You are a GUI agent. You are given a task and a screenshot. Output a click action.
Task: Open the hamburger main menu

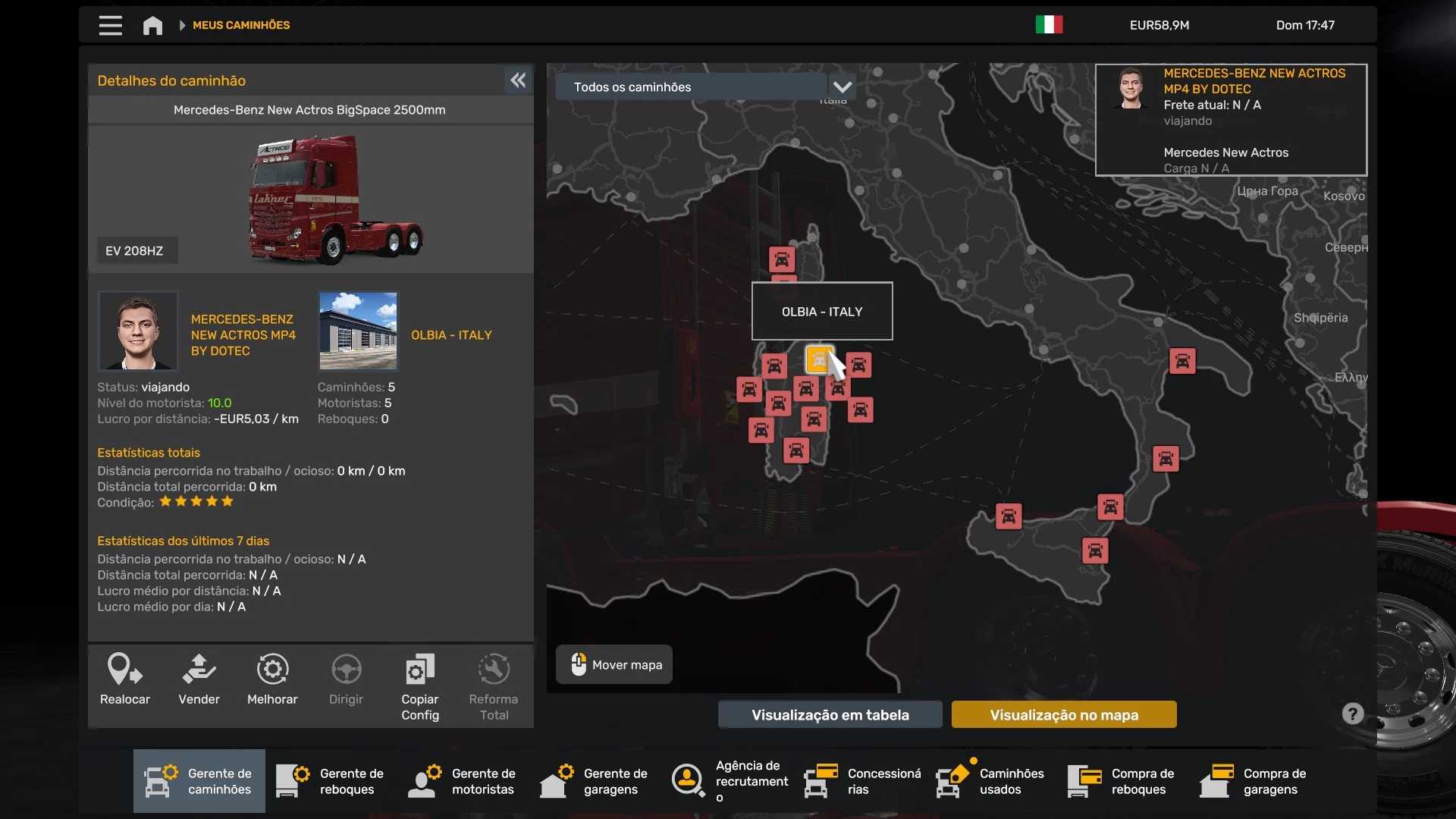(111, 26)
